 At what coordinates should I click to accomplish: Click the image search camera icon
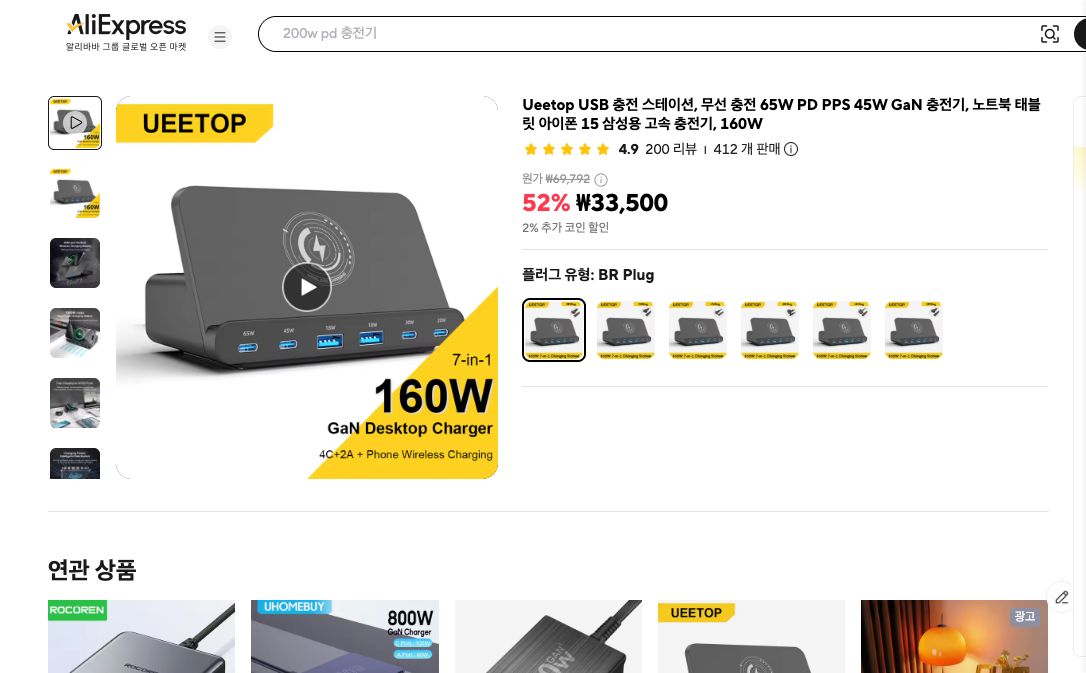click(1050, 34)
